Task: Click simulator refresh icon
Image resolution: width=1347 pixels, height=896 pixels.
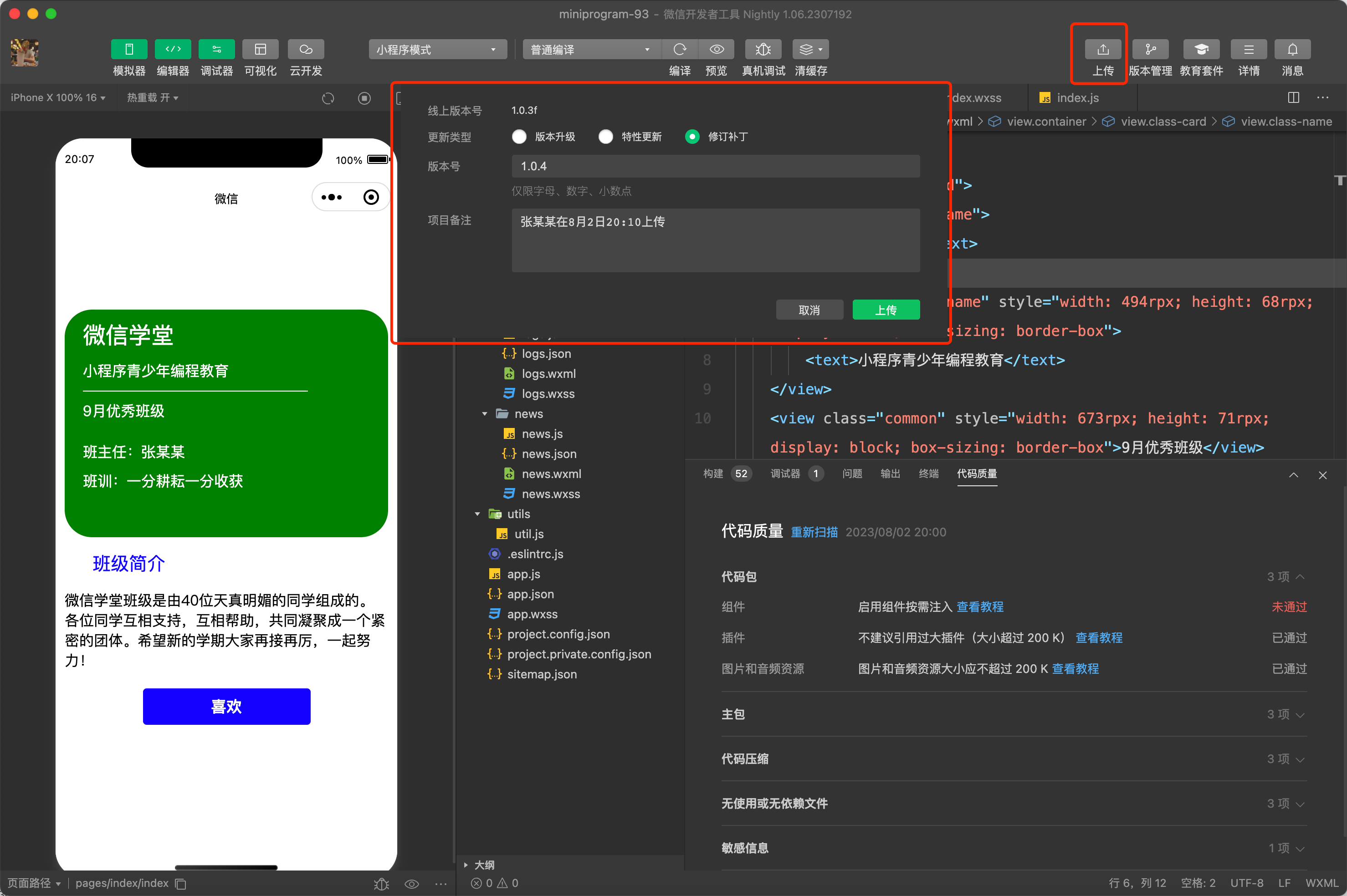Action: coord(328,98)
